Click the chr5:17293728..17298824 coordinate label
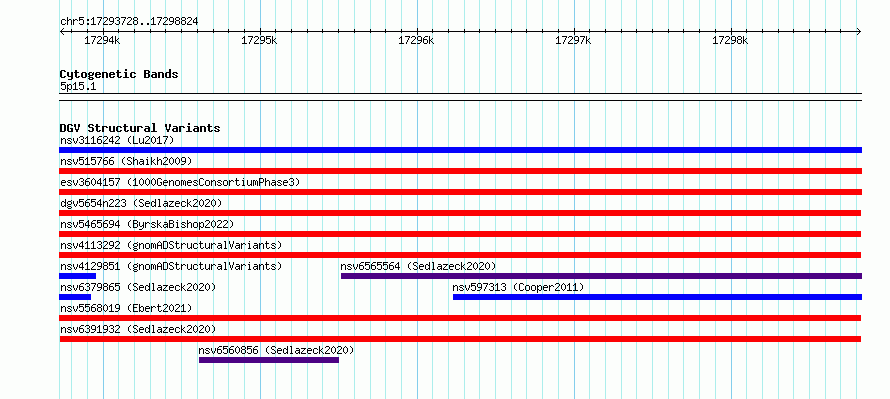 coord(129,22)
